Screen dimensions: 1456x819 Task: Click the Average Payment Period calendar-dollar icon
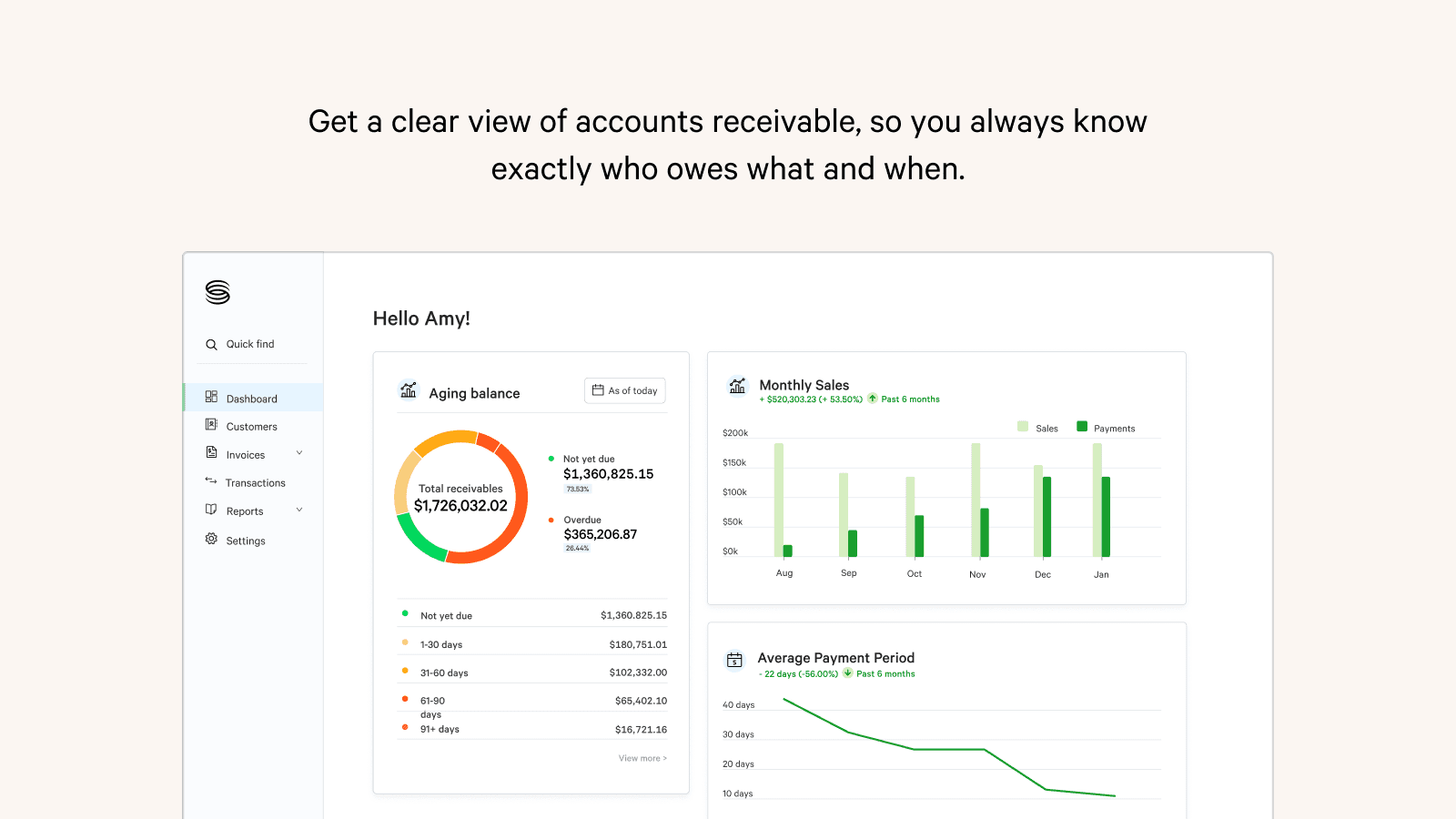(x=735, y=661)
